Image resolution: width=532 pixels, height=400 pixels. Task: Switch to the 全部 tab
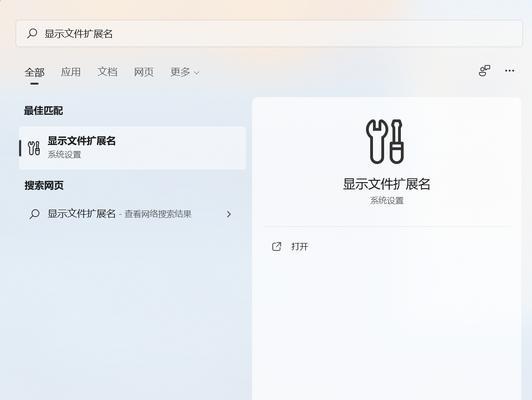[x=35, y=72]
